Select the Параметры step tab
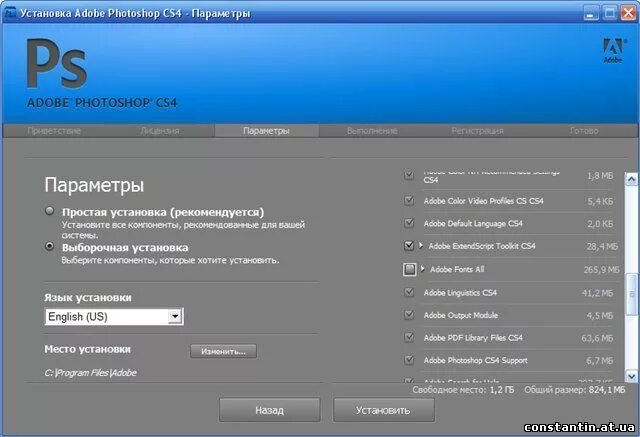The width and height of the screenshot is (640, 437). [x=266, y=131]
